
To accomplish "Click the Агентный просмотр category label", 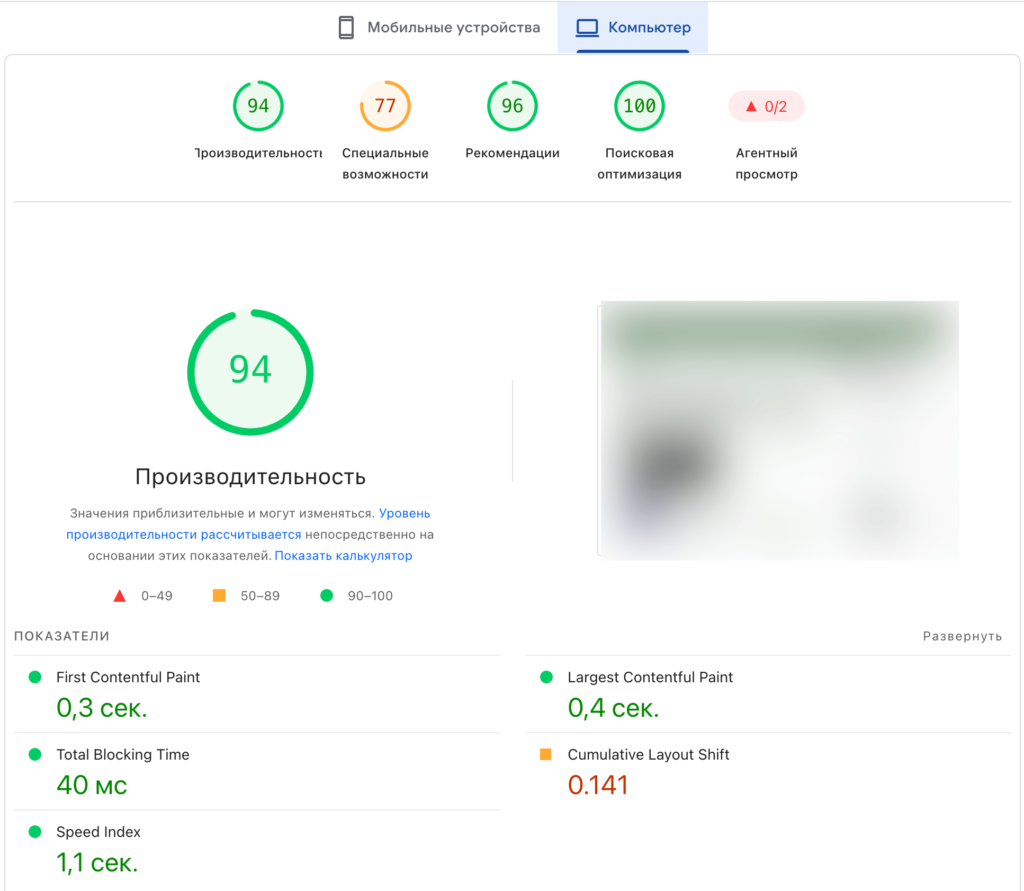I will pyautogui.click(x=767, y=163).
